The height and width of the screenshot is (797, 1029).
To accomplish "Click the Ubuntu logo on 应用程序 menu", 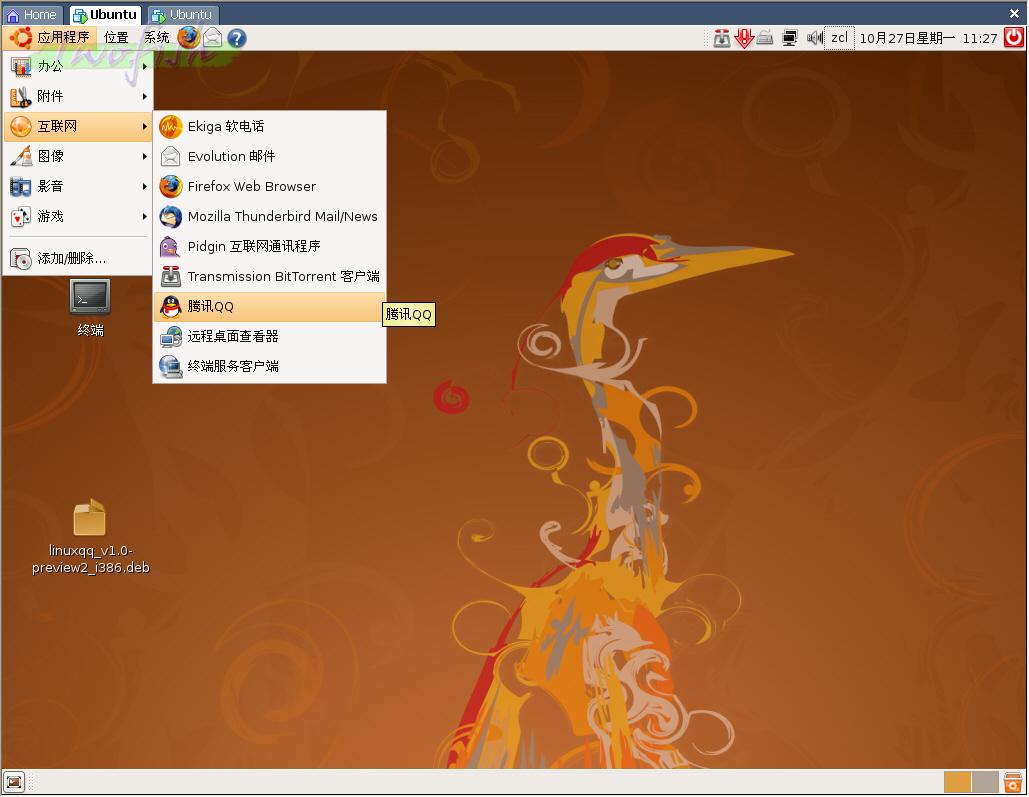I will coord(20,37).
